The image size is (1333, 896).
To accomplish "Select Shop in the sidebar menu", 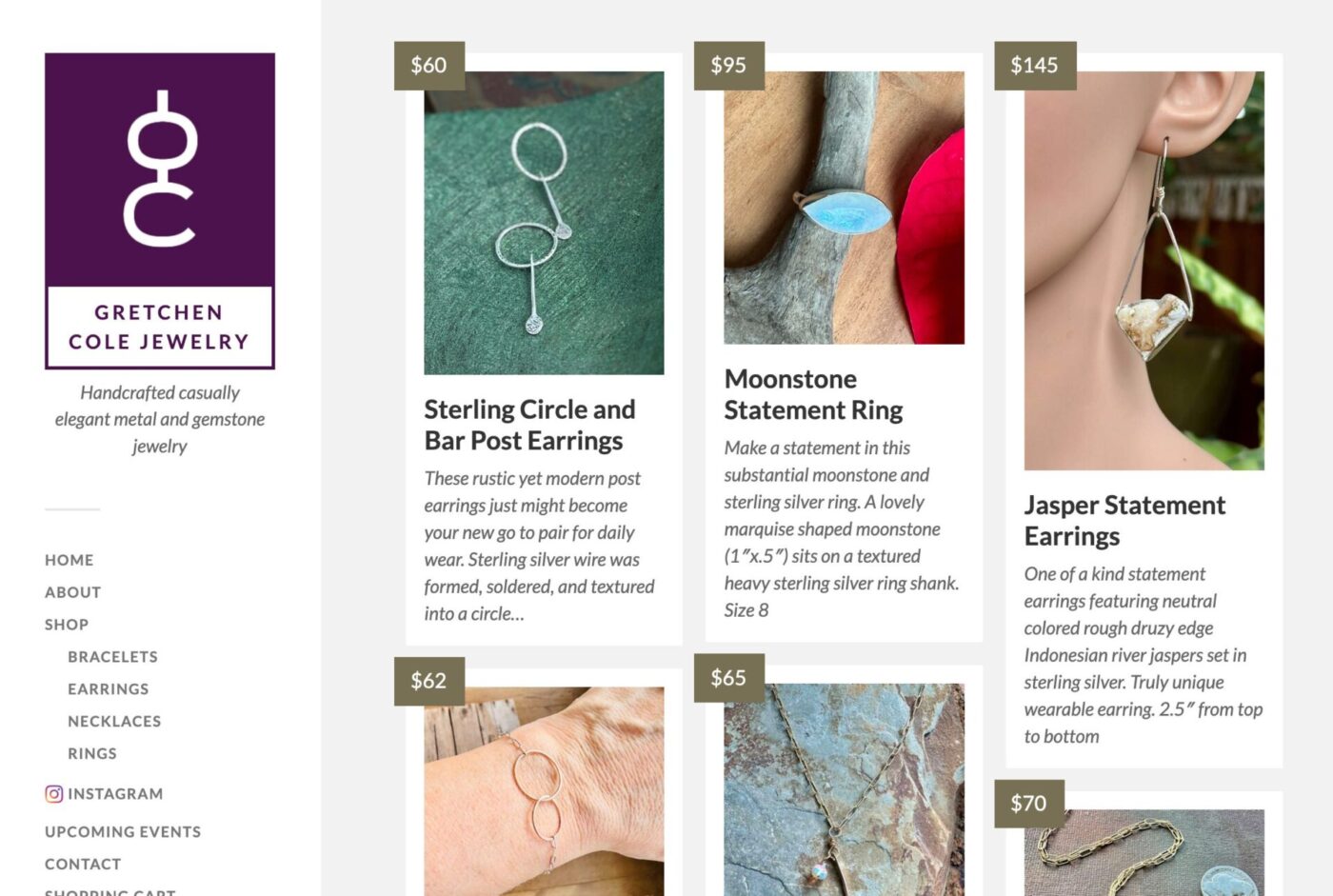I will (x=67, y=625).
